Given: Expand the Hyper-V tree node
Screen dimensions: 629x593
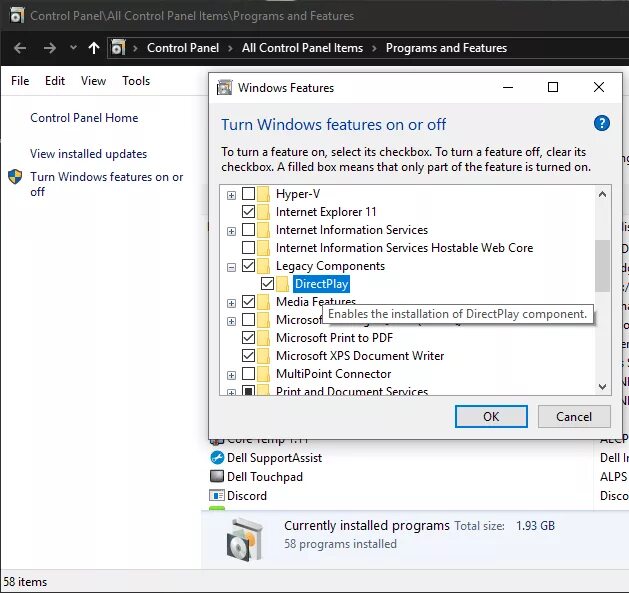Looking at the screenshot, I should pyautogui.click(x=231, y=195).
